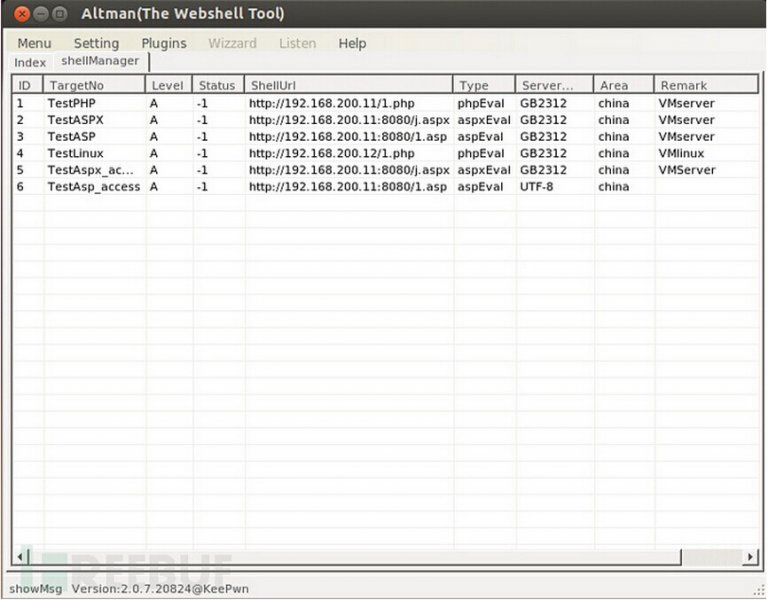Select the TestASPX row
Image resolution: width=768 pixels, height=600 pixels.
(x=386, y=120)
